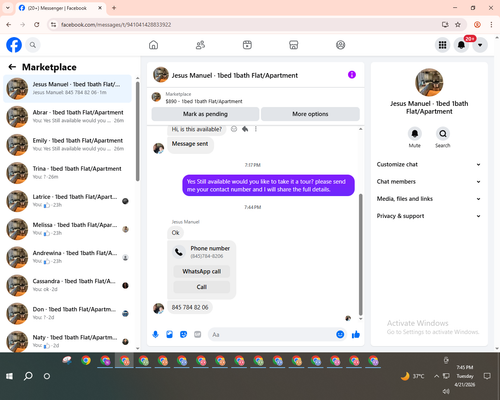Open the notifications bell with 20+ badge

pos(461,45)
